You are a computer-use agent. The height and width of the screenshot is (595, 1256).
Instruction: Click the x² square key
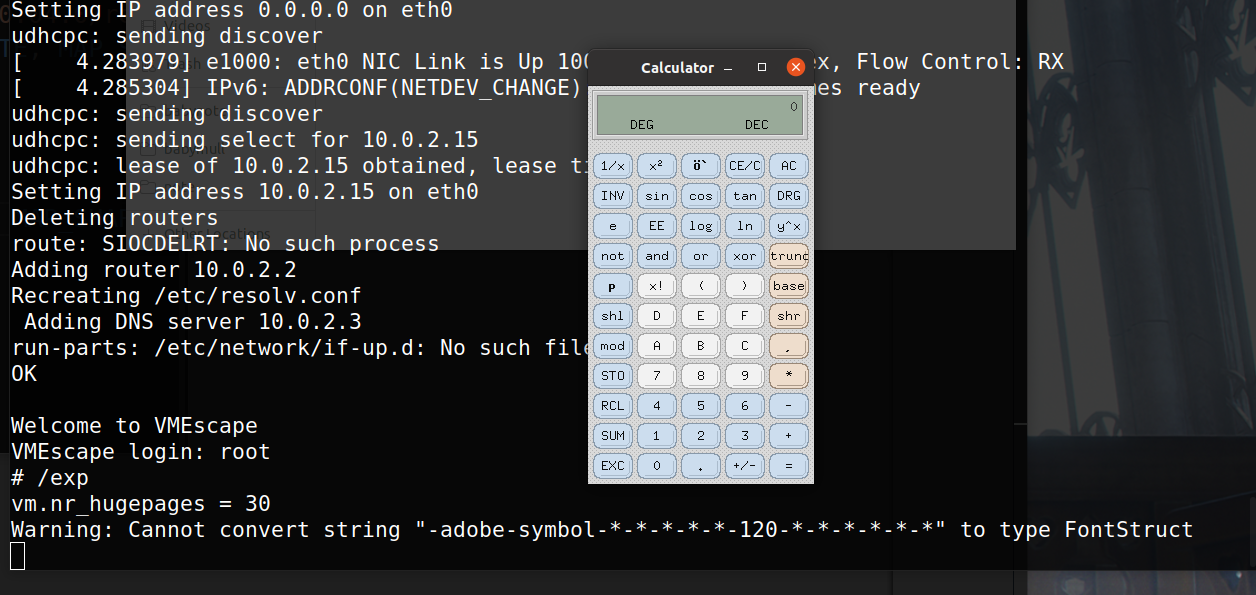pyautogui.click(x=657, y=166)
